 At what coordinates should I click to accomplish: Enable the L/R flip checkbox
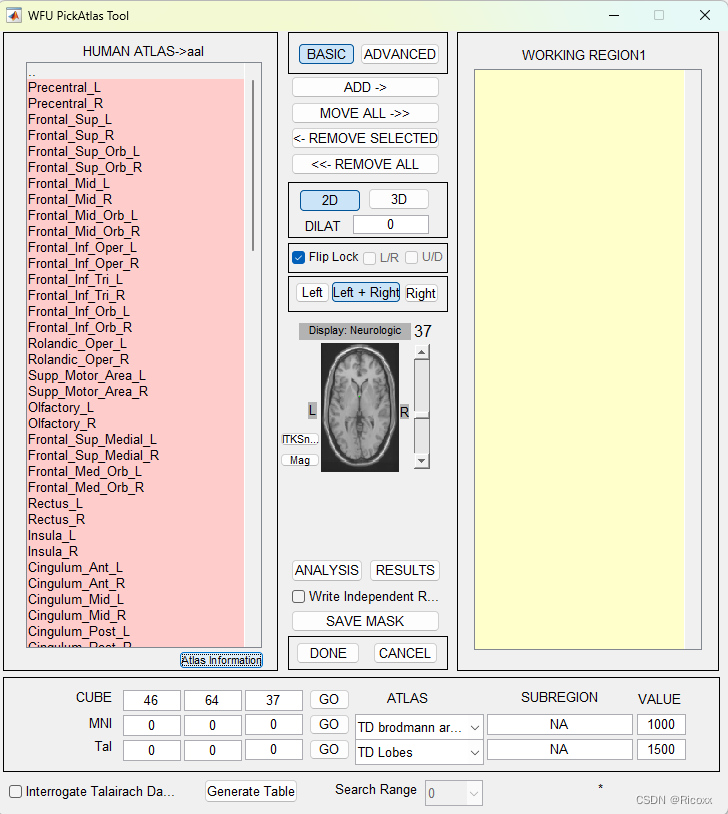point(370,258)
